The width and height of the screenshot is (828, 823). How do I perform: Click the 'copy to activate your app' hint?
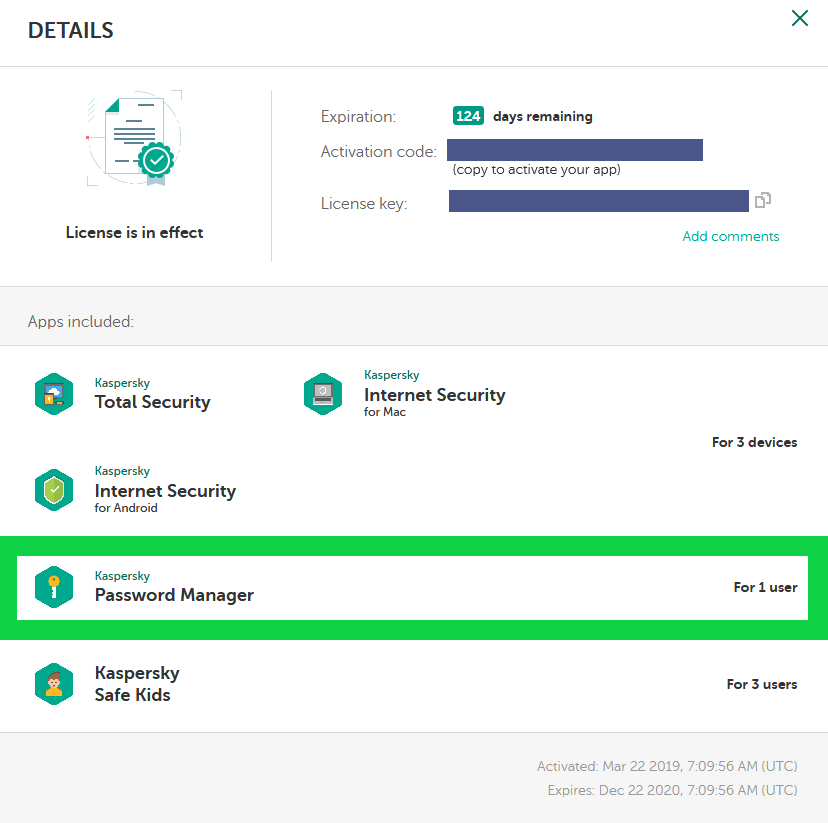point(537,169)
